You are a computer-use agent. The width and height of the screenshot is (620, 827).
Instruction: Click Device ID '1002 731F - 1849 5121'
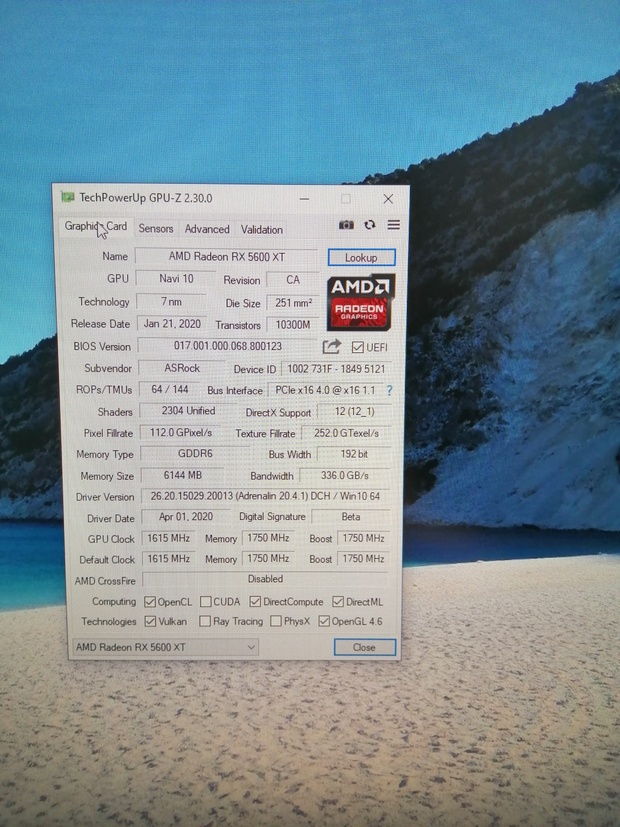pyautogui.click(x=336, y=369)
